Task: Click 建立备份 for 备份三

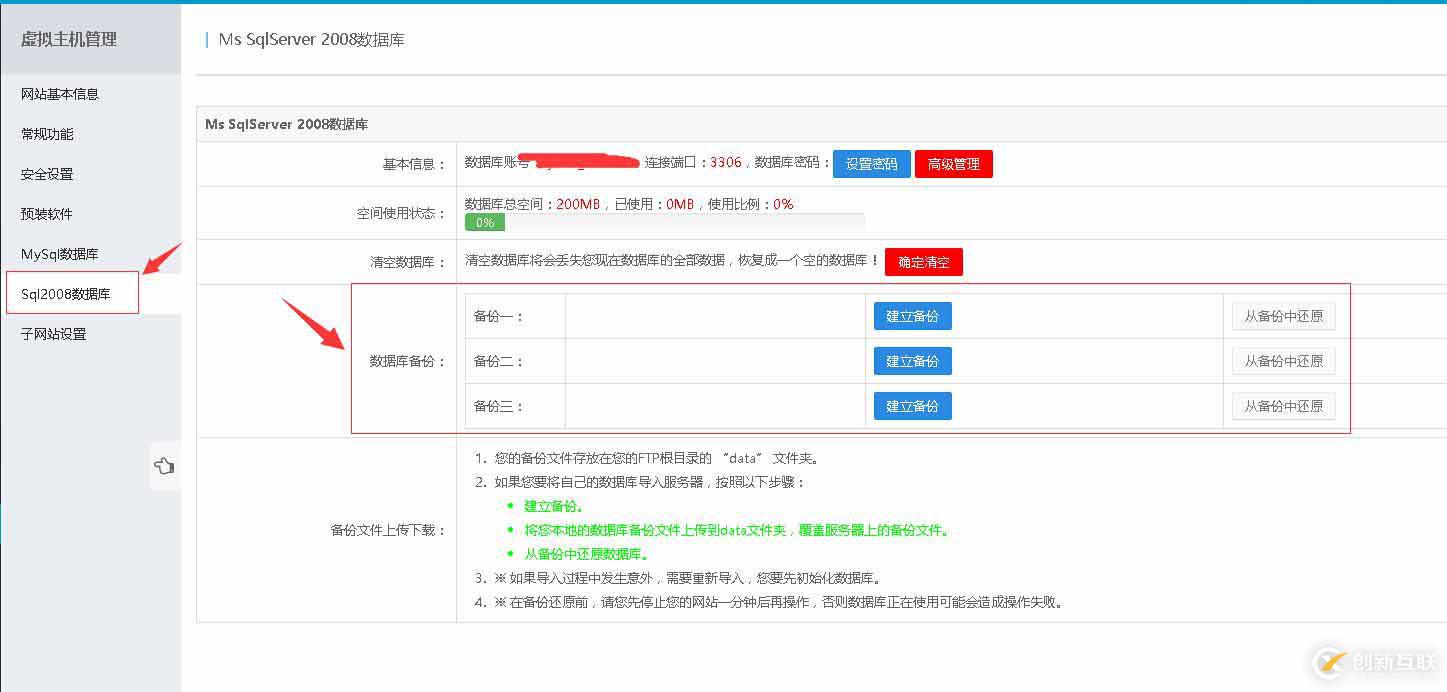Action: [x=913, y=406]
